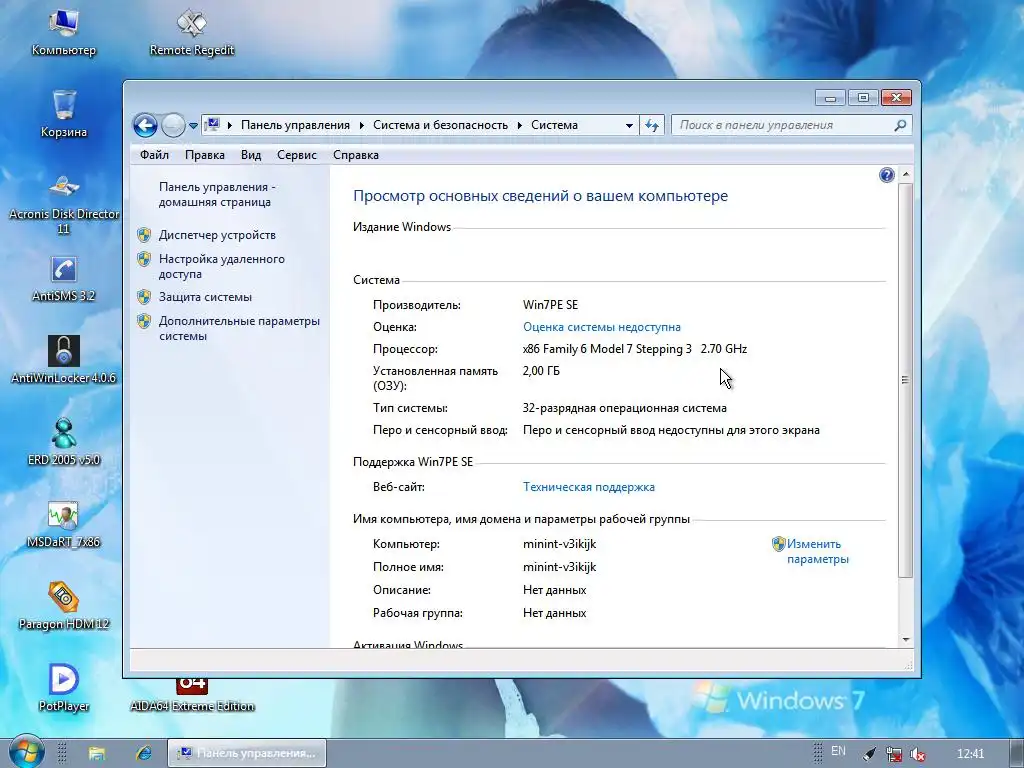This screenshot has height=768, width=1024.
Task: Select the Paragon HDM 12 icon
Action: click(63, 607)
